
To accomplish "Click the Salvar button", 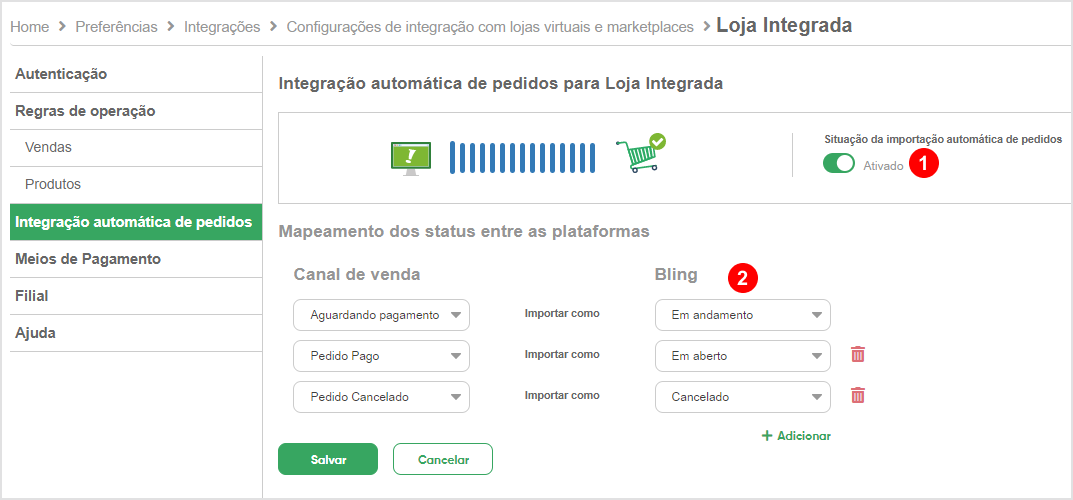I will tap(328, 459).
